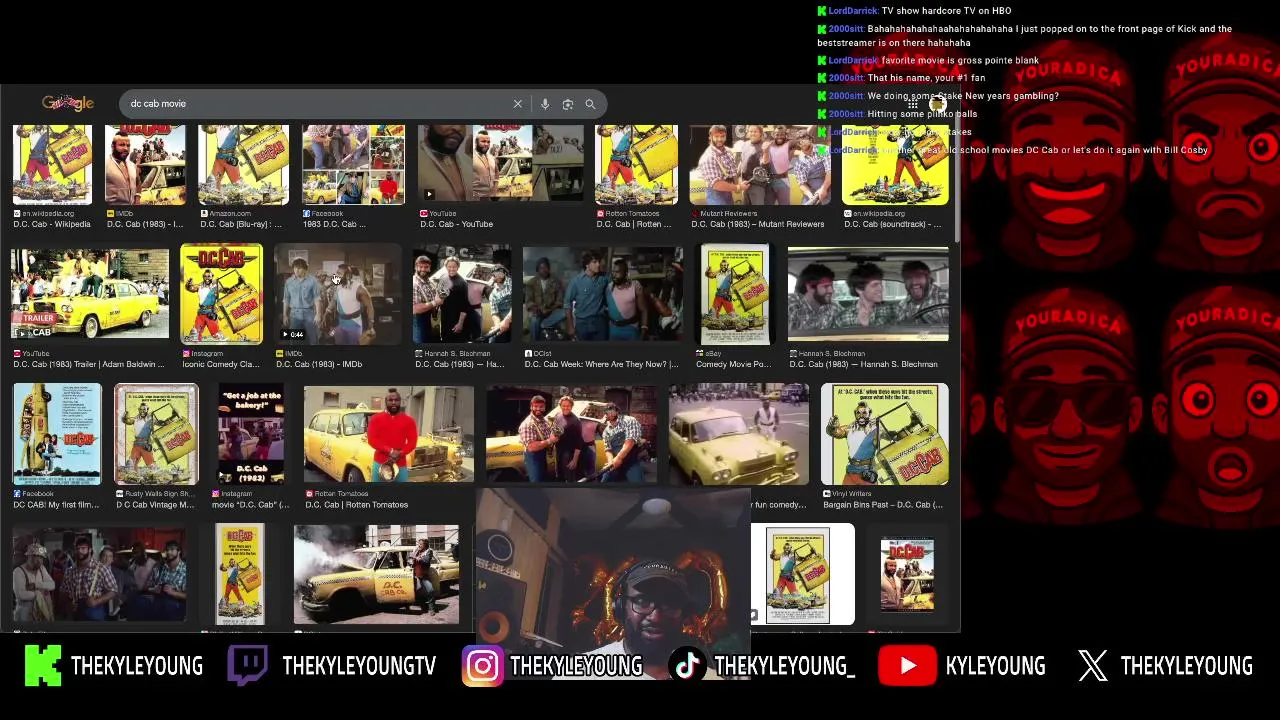This screenshot has height=720, width=1280.
Task: Open 'D.C. Cab | Rotten Tomatoes' link in the third row
Action: pyautogui.click(x=356, y=505)
